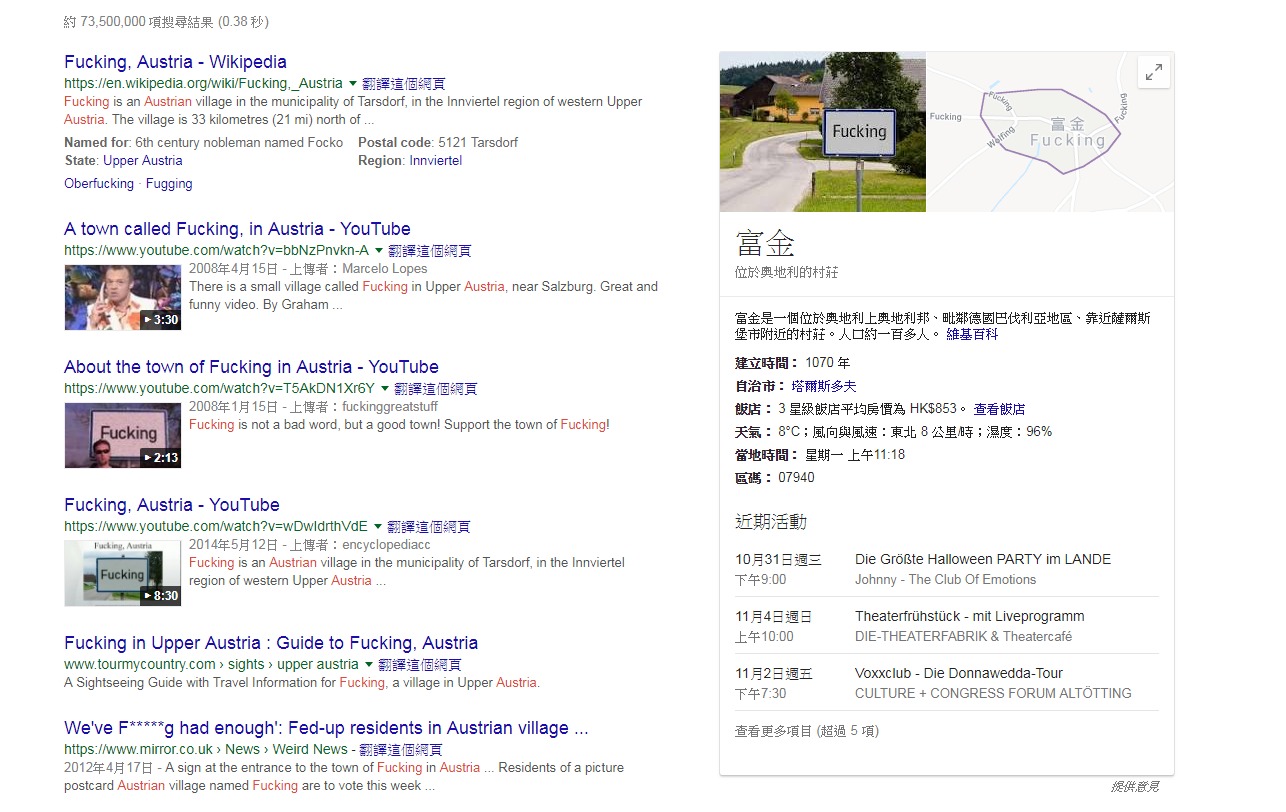Follow the Oberfucking sitelink
The height and width of the screenshot is (812, 1286).
[x=99, y=183]
